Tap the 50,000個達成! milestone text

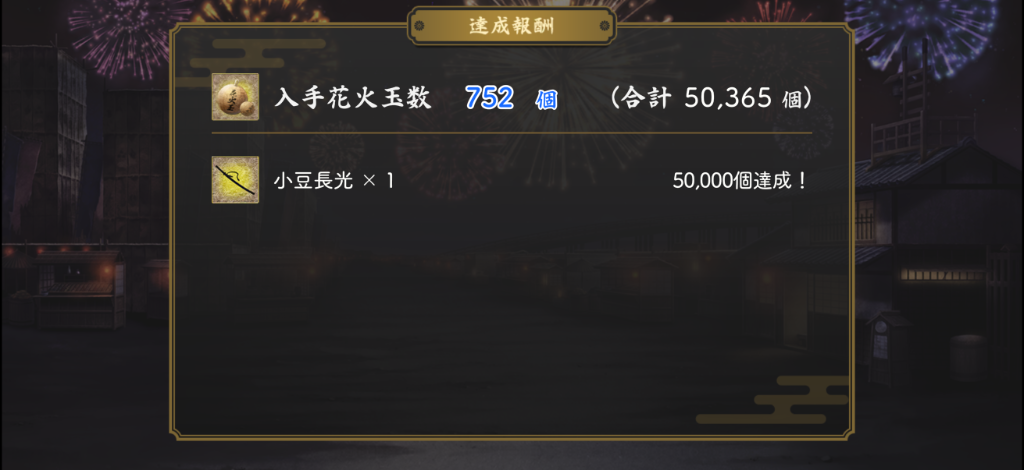[x=740, y=181]
